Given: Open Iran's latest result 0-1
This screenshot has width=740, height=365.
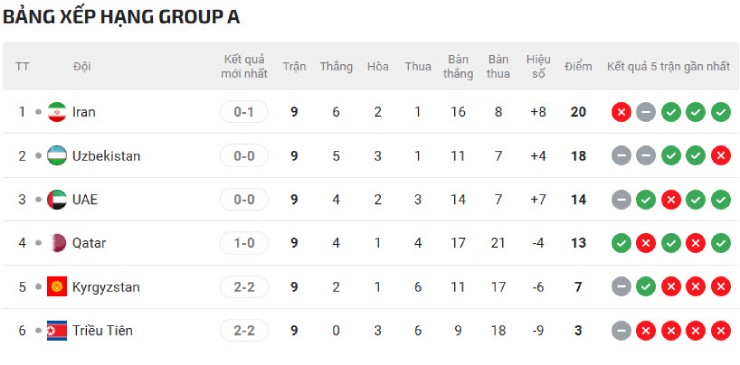Looking at the screenshot, I should pyautogui.click(x=244, y=112).
